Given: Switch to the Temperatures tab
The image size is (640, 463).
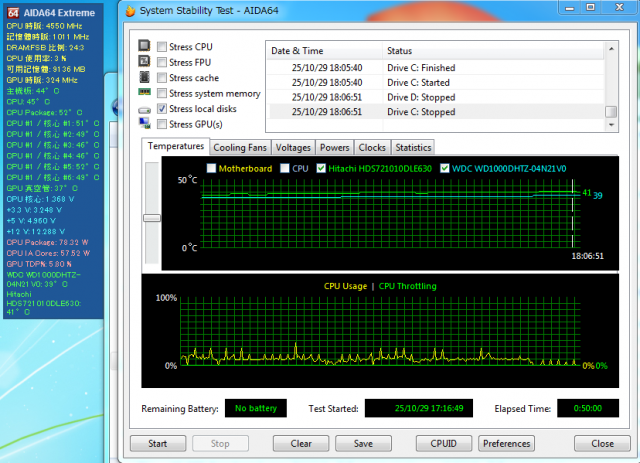Looking at the screenshot, I should 176,146.
